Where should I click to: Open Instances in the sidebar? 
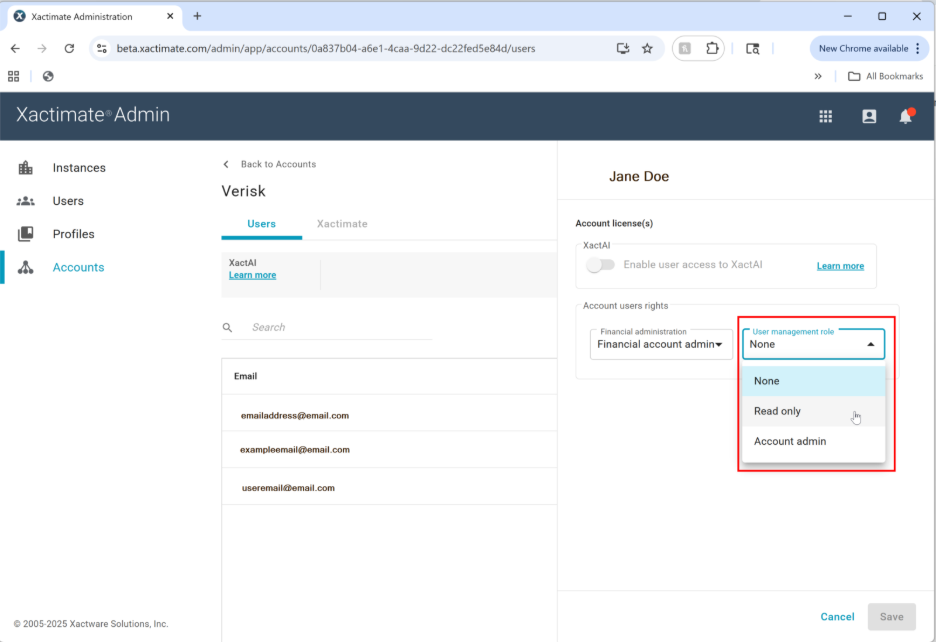(79, 168)
